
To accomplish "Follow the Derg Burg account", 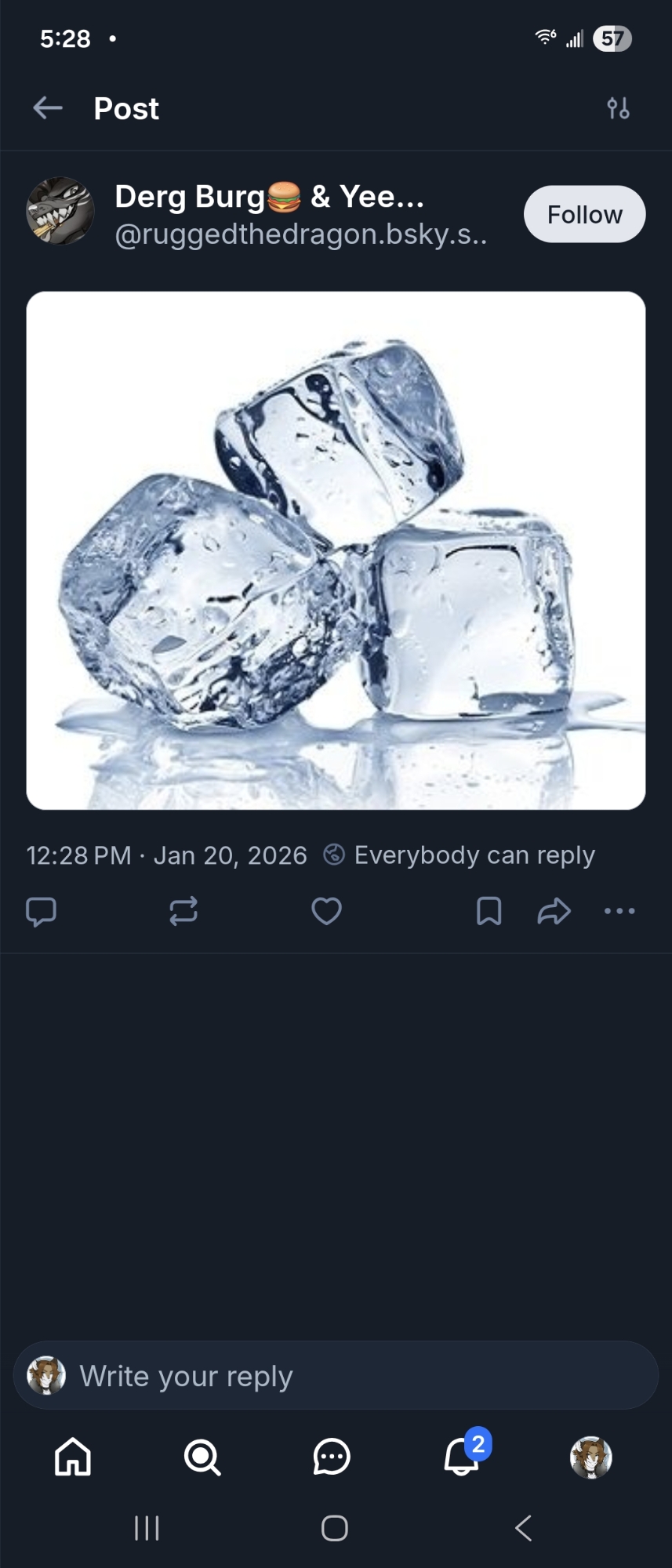I will click(584, 214).
